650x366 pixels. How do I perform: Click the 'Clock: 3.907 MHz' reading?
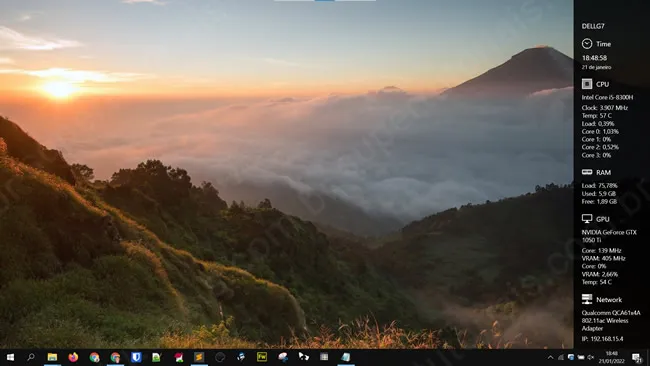pyautogui.click(x=604, y=107)
